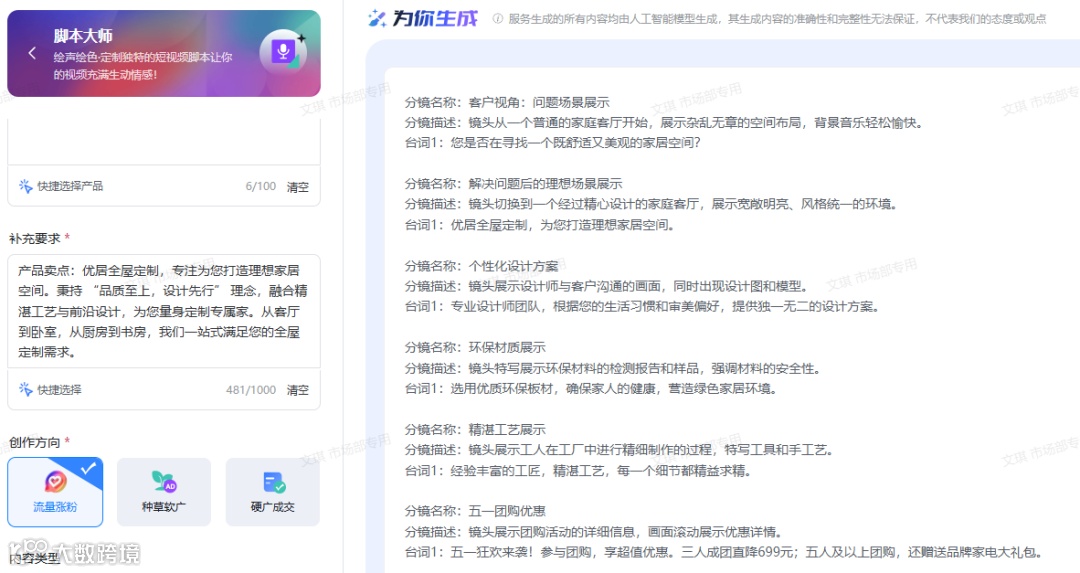Click the product input box above 快捷选择产品
The image size is (1080, 573).
click(164, 141)
